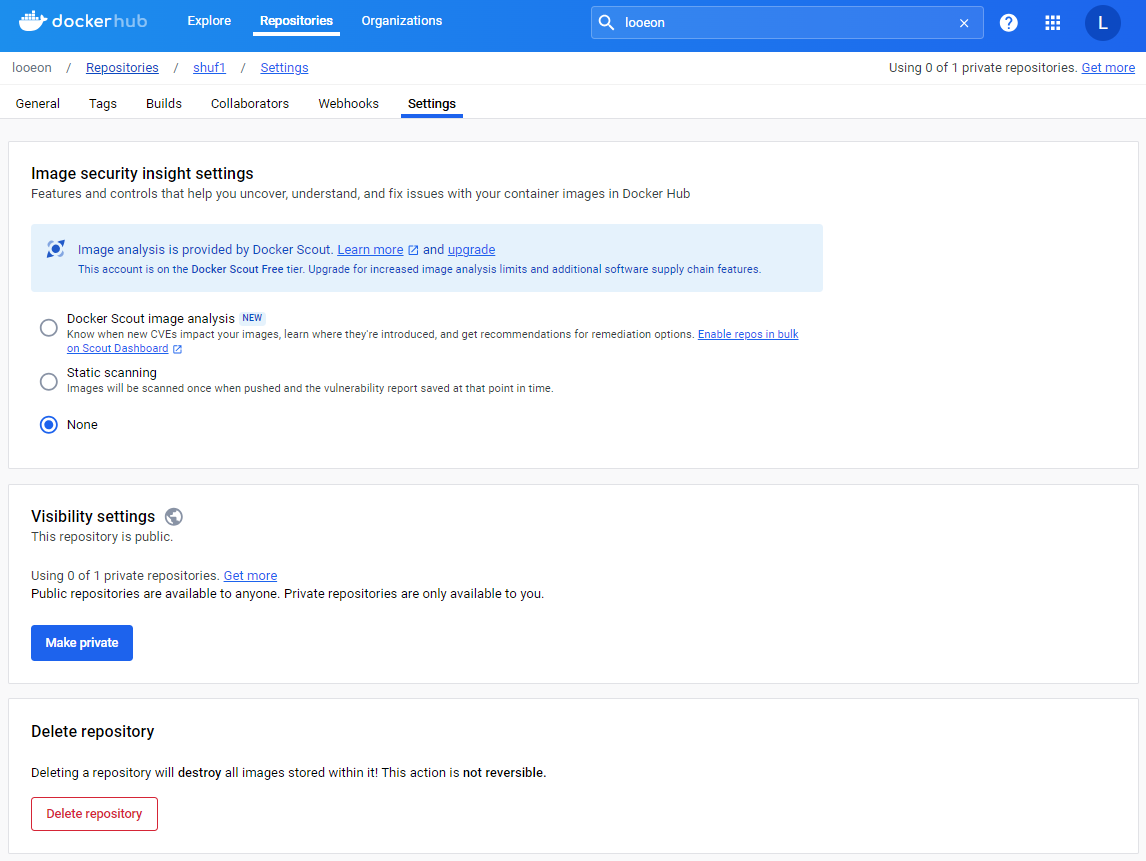Click the Docker Scout icon in the info banner
Viewport: 1146px width, 861px height.
pos(56,249)
